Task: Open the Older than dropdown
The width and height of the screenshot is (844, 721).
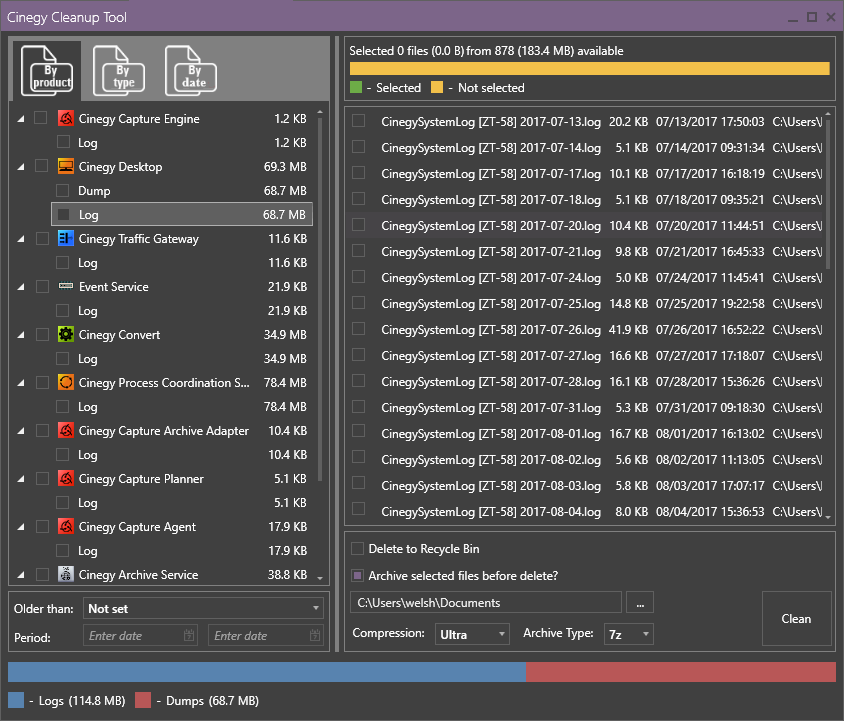Action: 203,608
